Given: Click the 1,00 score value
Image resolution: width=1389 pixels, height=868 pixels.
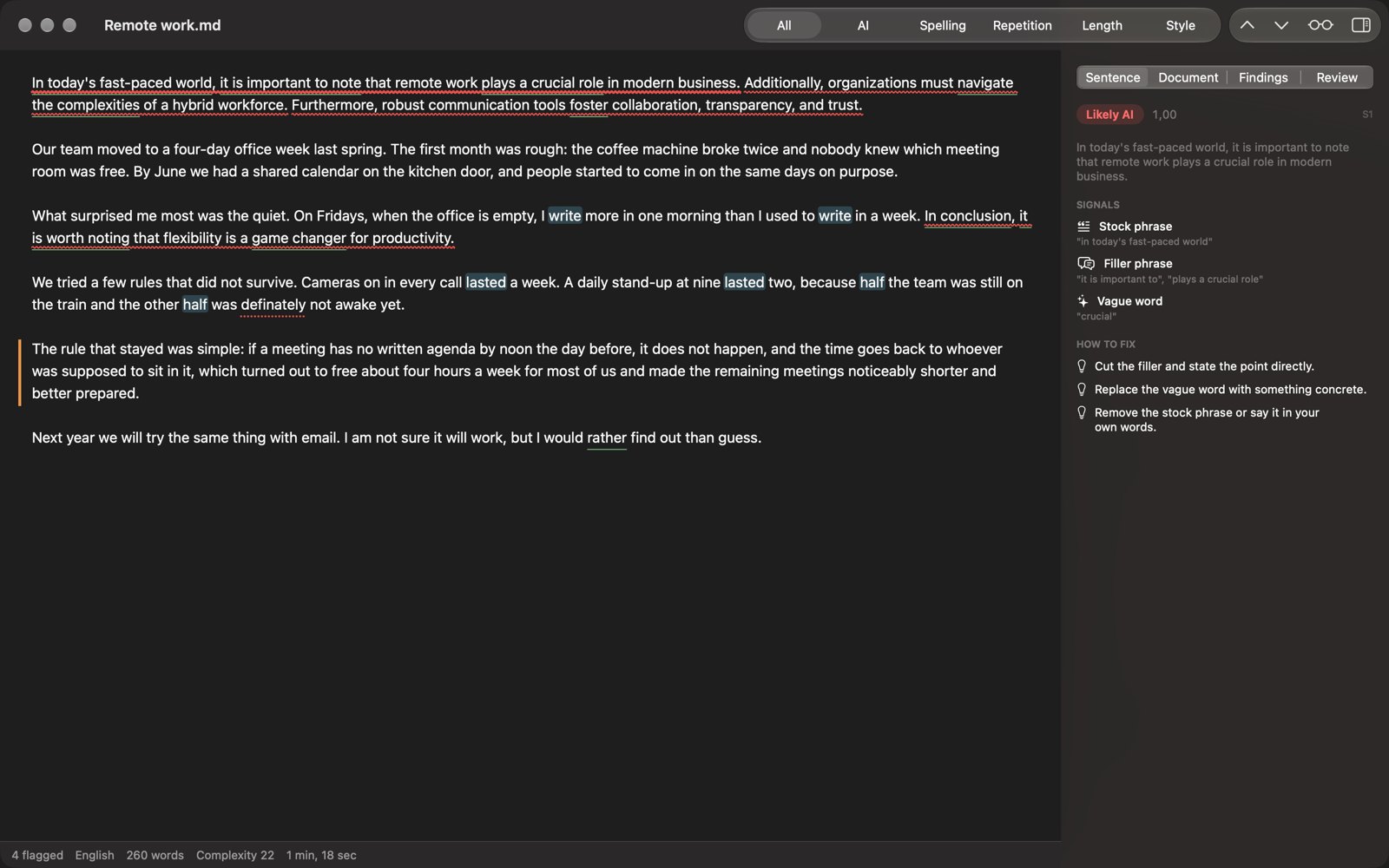Looking at the screenshot, I should point(1164,115).
